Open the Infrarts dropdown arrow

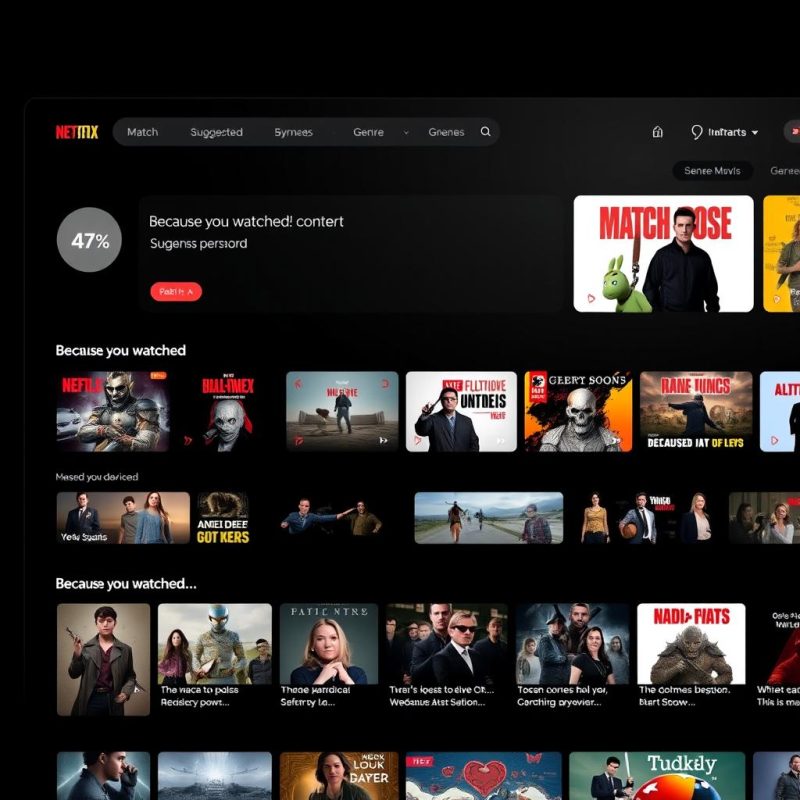756,131
